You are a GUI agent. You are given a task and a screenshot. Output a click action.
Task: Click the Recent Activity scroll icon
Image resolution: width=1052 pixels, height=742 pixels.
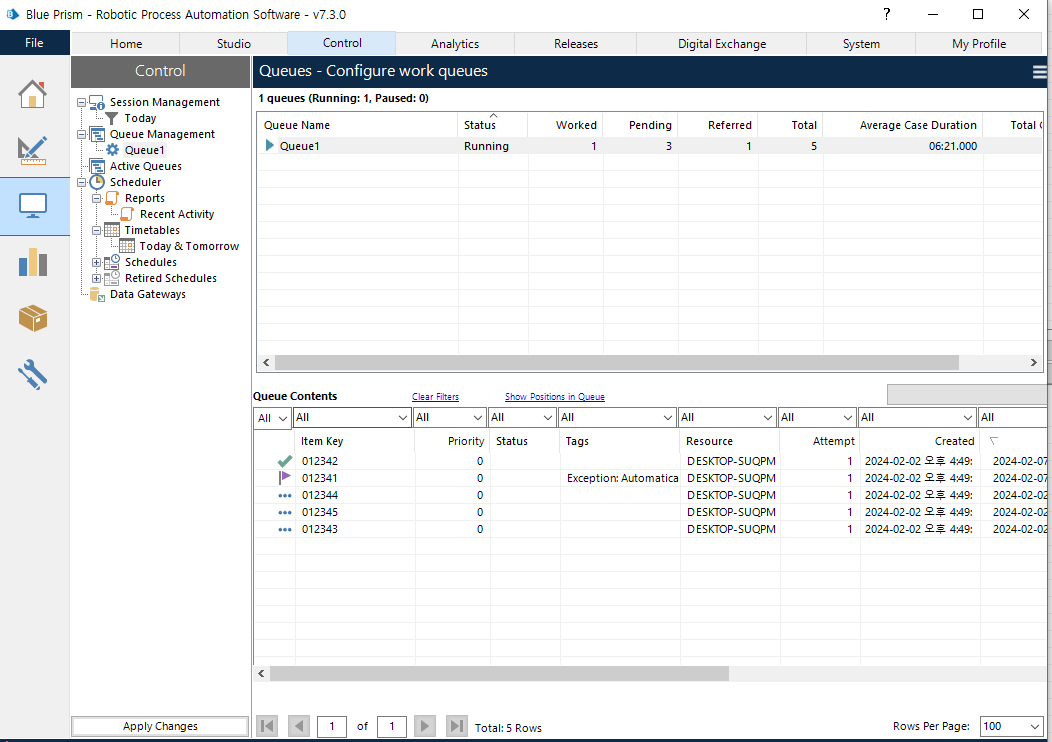(127, 214)
